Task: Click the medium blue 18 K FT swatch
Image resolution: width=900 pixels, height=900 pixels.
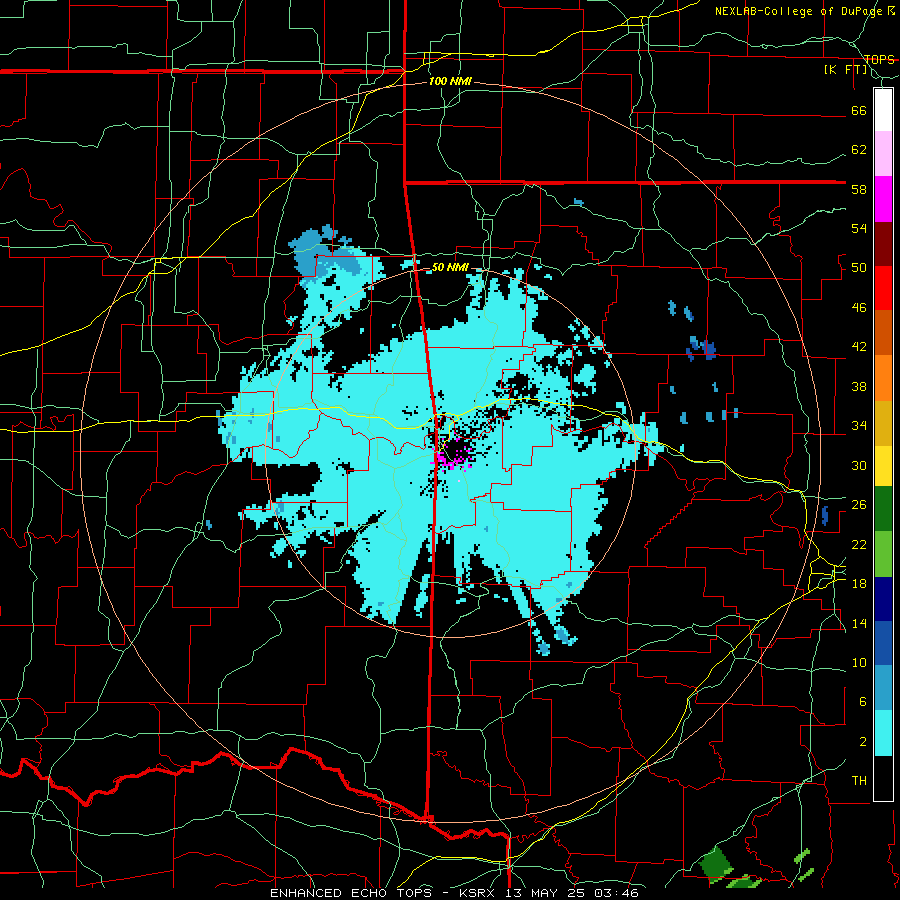Action: click(883, 643)
